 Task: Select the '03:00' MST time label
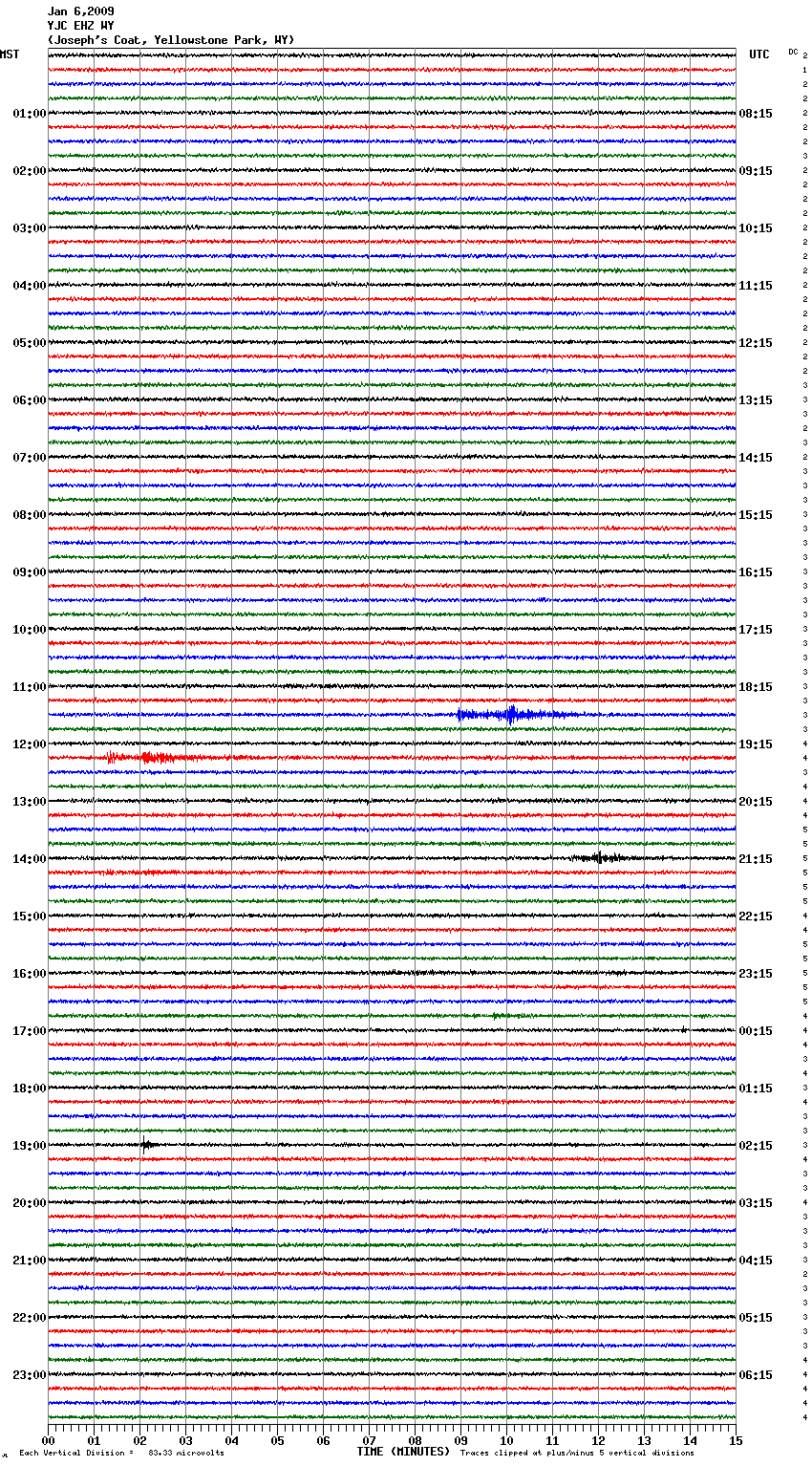(x=29, y=228)
